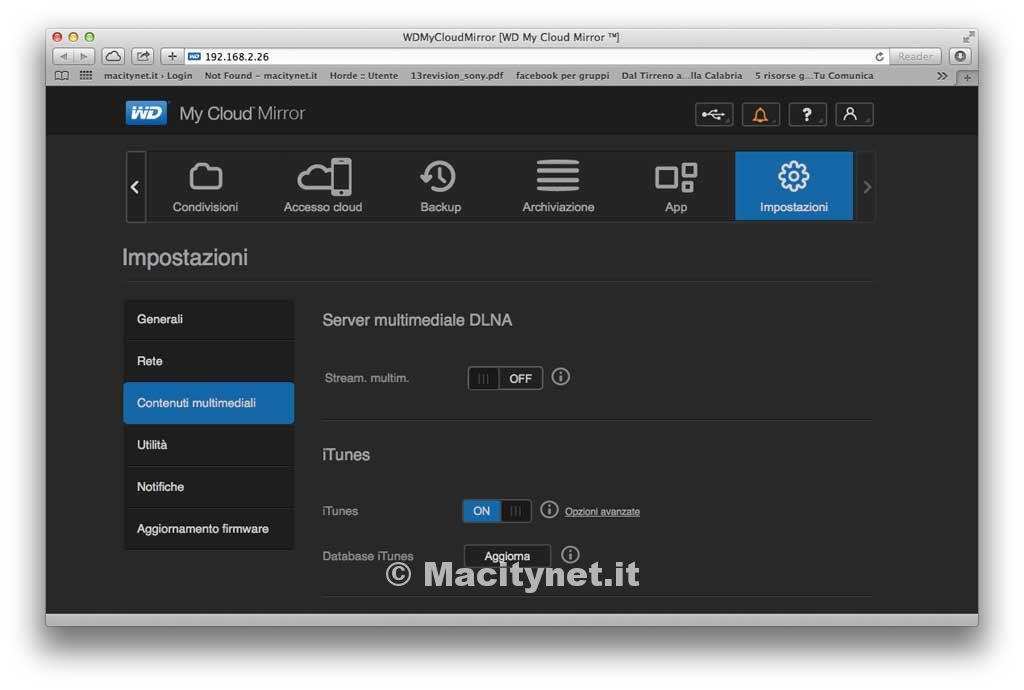Select Generali in settings sidebar
1024x690 pixels.
(x=208, y=319)
